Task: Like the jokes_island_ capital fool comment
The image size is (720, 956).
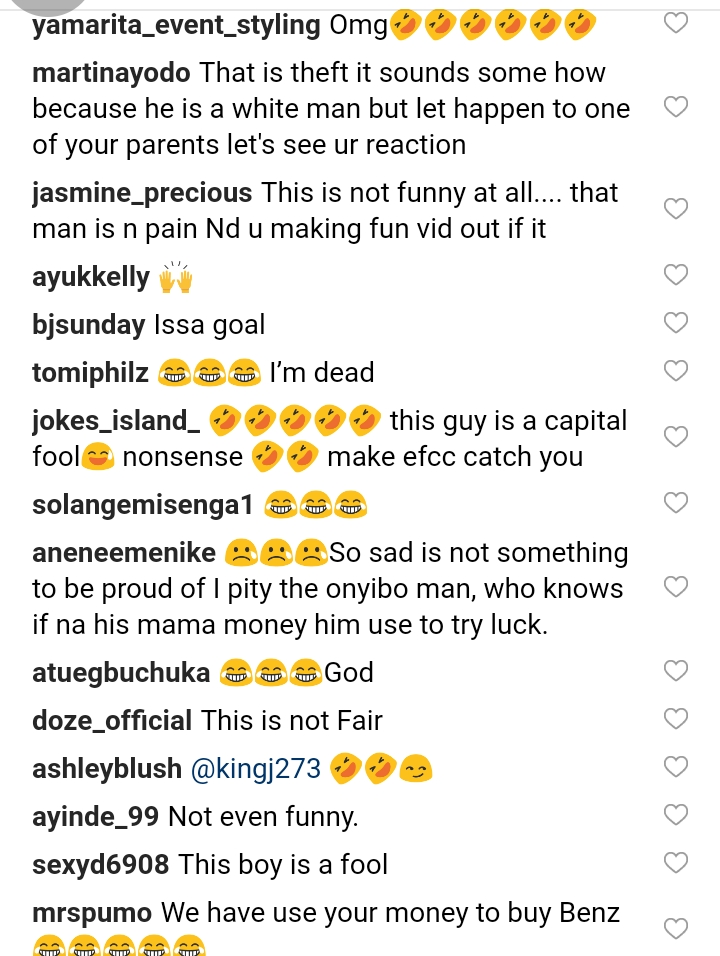Action: pos(677,437)
